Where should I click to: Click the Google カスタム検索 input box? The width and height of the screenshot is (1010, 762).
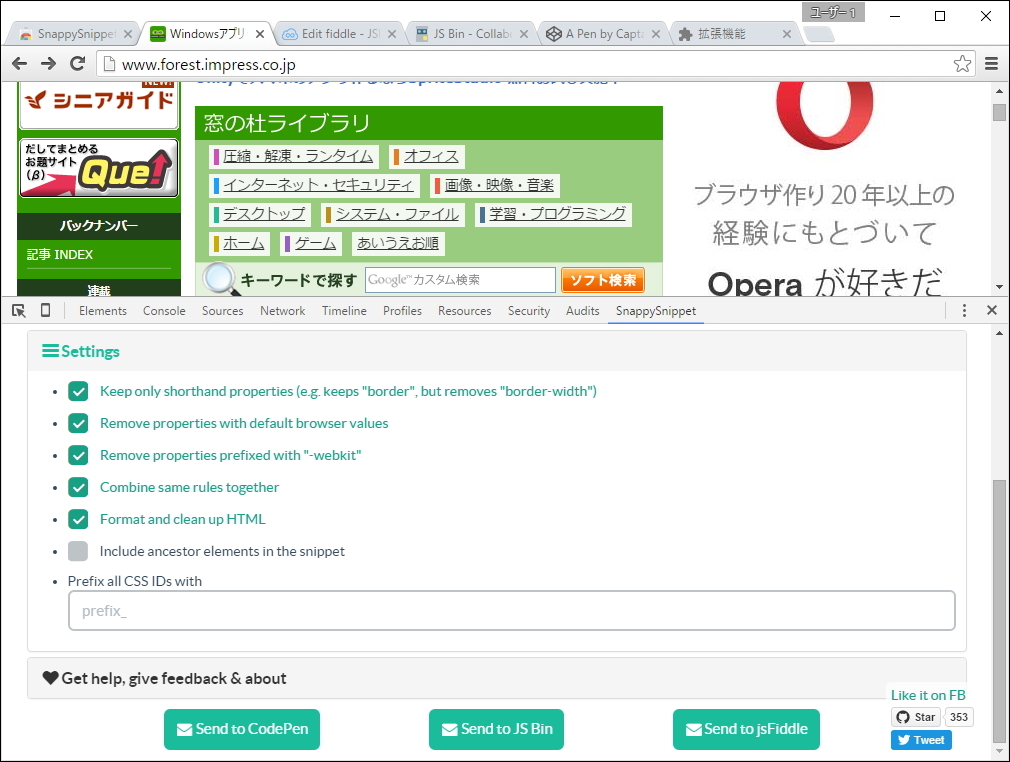460,280
